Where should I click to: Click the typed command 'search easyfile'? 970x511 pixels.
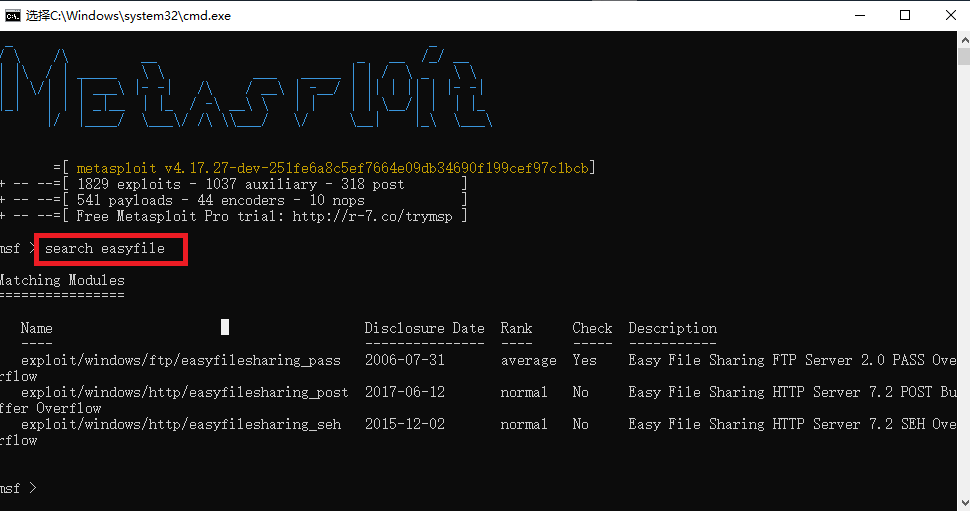105,249
